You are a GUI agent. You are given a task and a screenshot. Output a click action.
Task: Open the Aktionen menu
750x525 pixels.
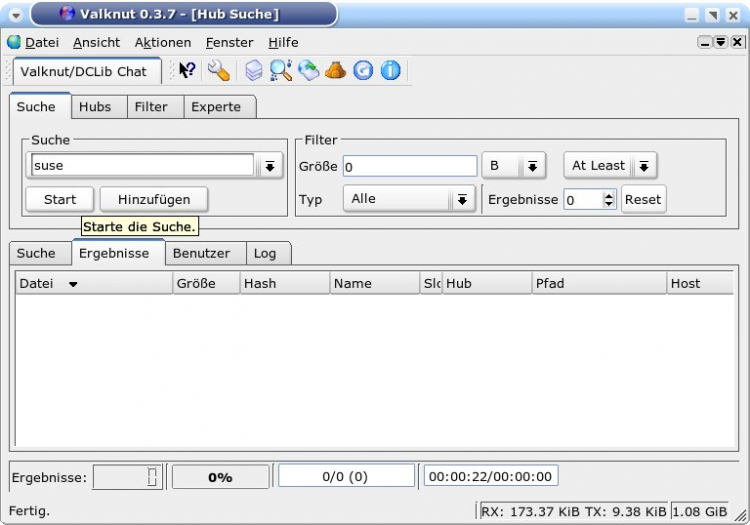click(x=163, y=43)
